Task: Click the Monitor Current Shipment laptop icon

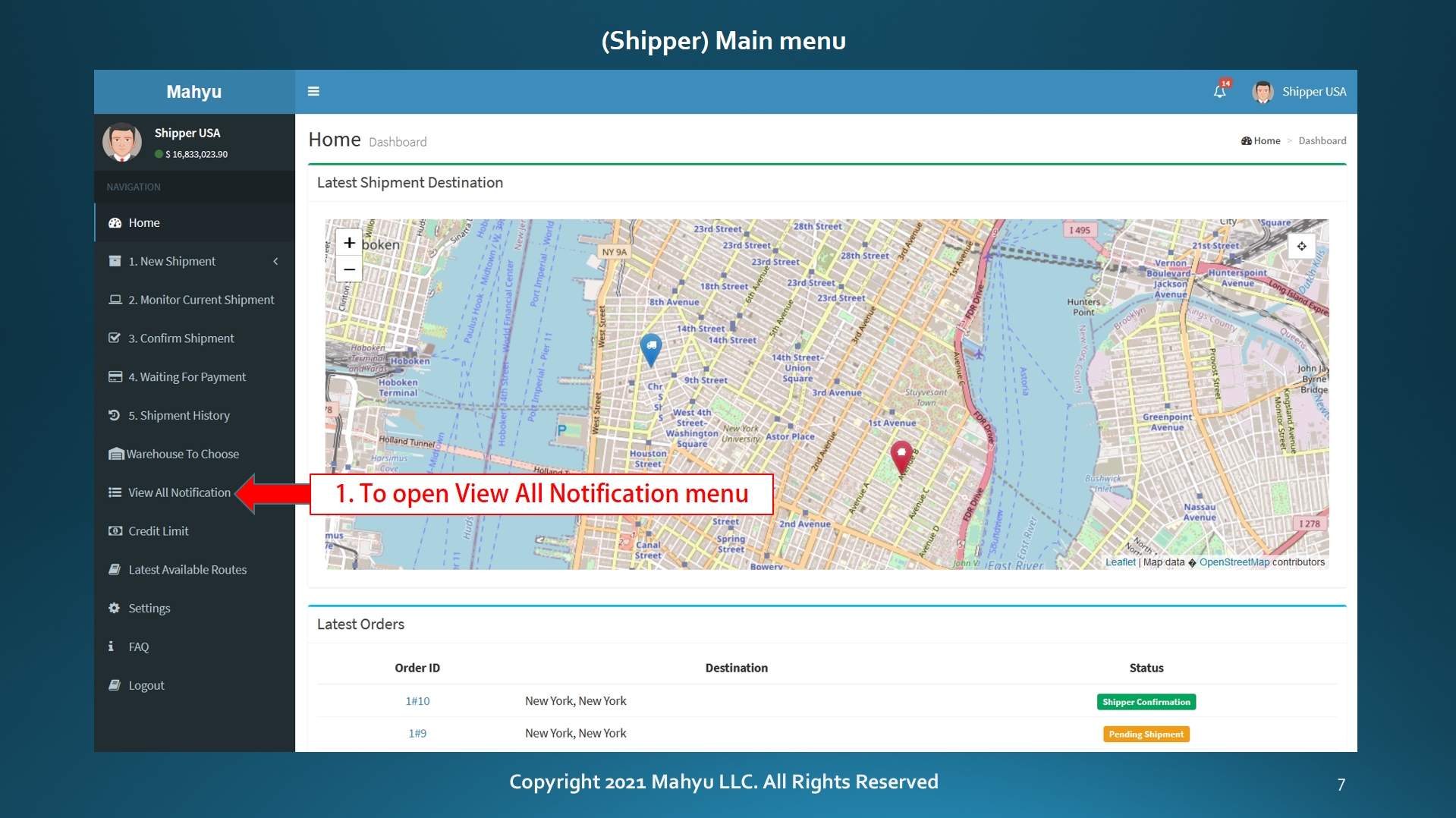Action: (x=115, y=300)
